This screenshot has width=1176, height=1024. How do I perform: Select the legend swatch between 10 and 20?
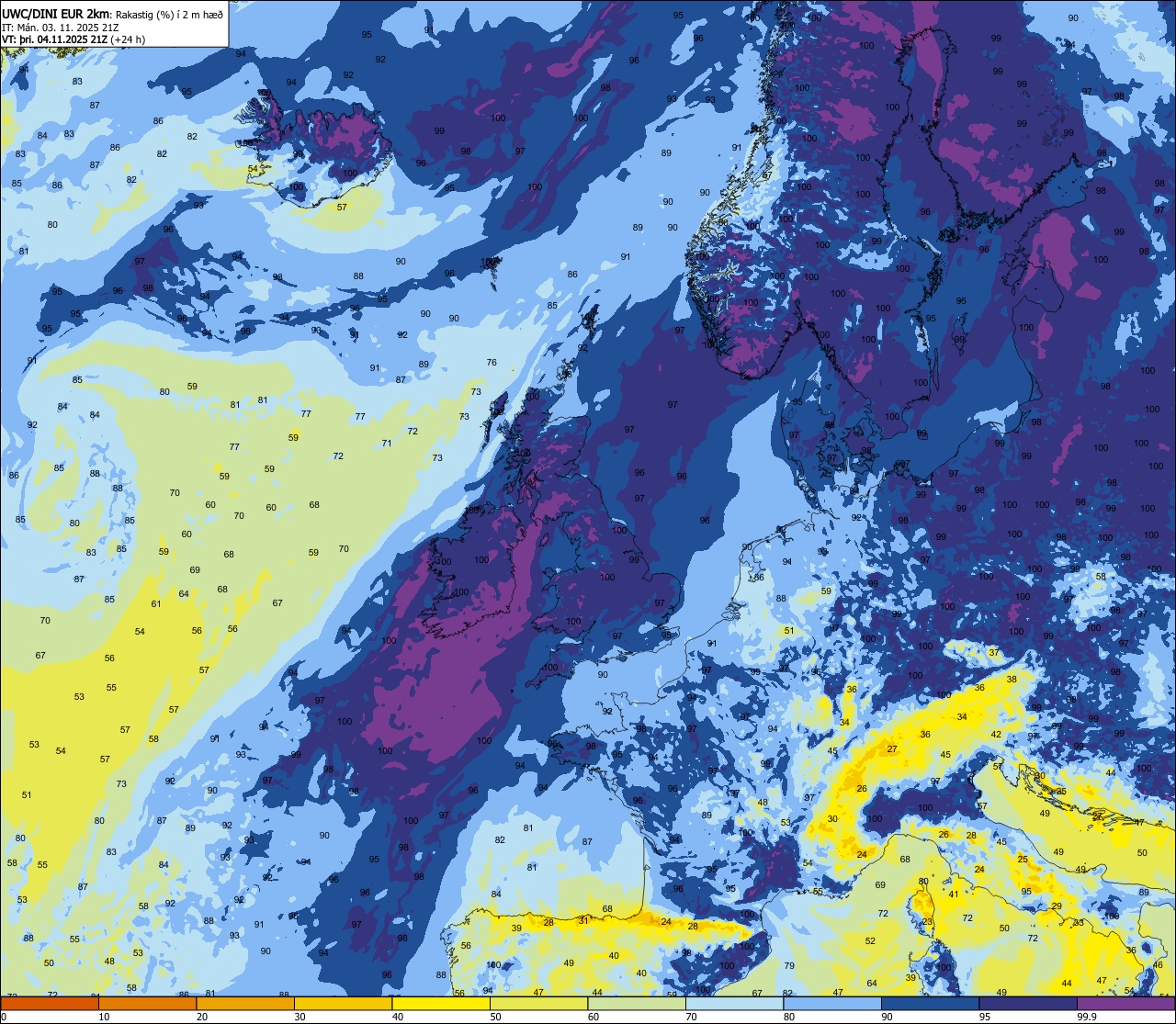click(147, 1004)
